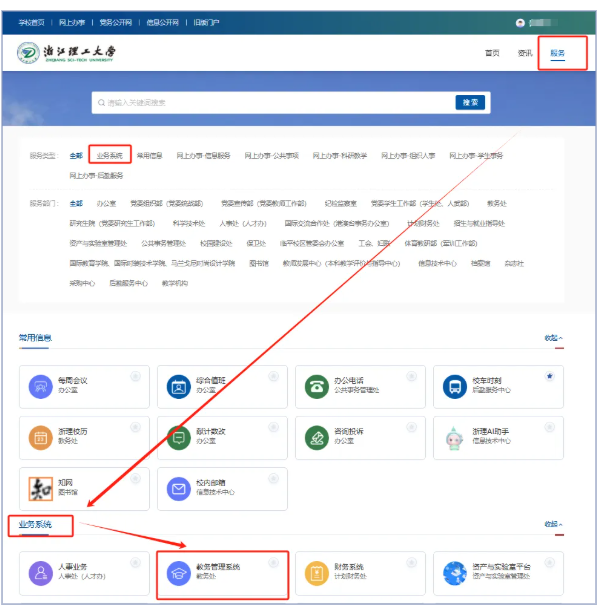Open the 浙理校历 calendar icon
The image size is (611, 614).
click(x=41, y=438)
